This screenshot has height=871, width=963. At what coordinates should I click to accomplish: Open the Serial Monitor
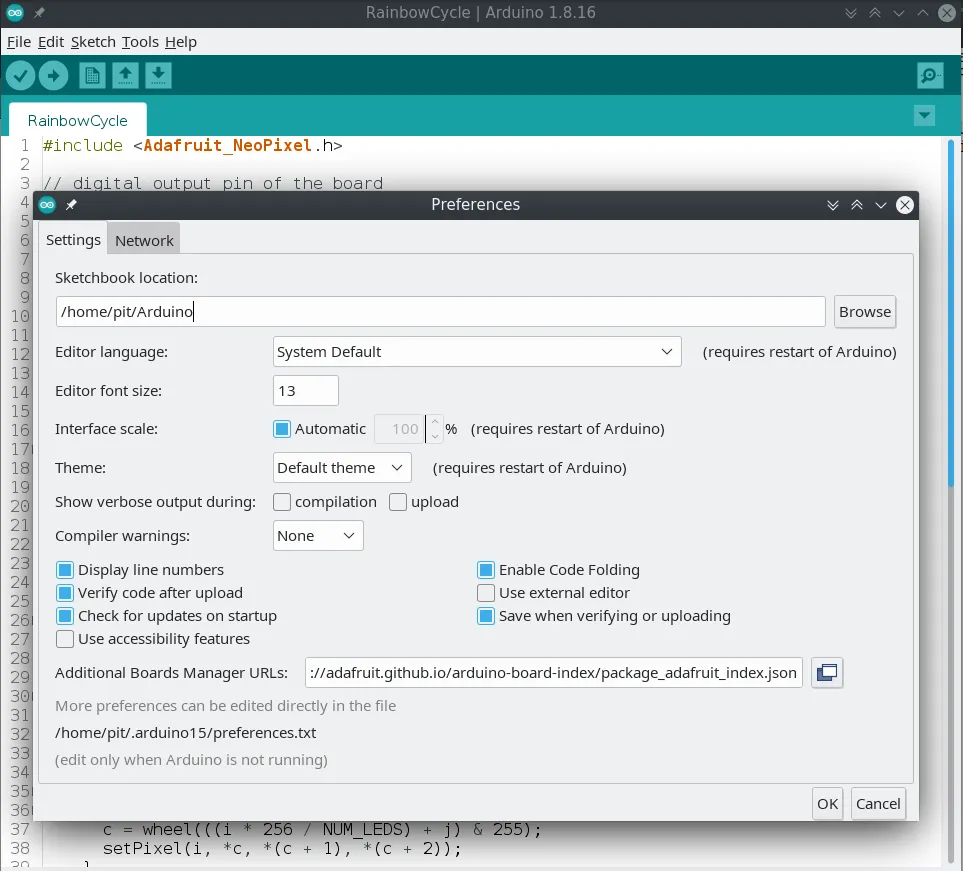(930, 75)
